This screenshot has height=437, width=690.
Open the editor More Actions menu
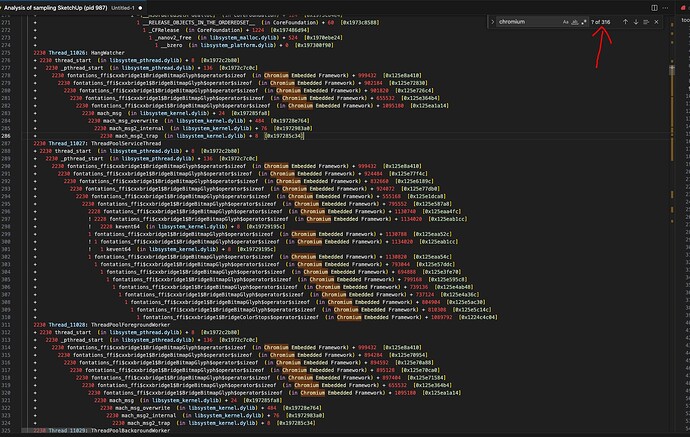665,7
